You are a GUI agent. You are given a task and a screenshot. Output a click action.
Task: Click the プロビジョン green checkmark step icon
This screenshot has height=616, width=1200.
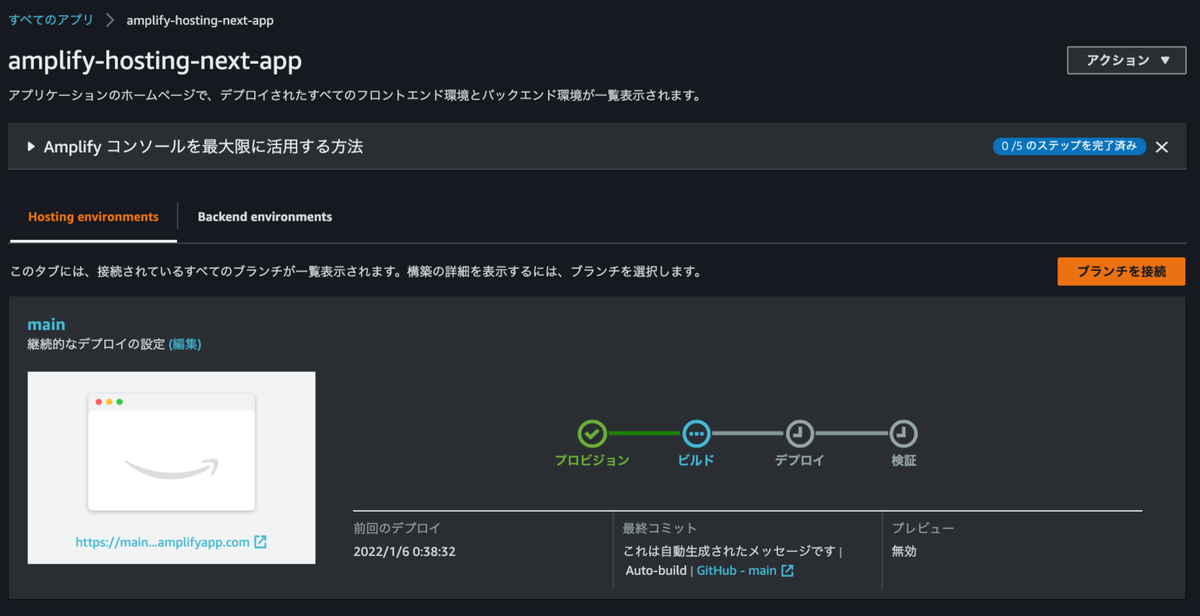click(x=592, y=434)
